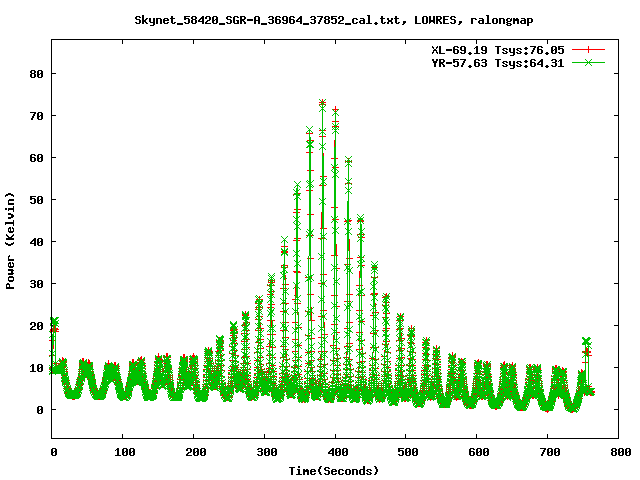The height and width of the screenshot is (480, 640).
Task: Click the x-axis tick label 300
Action: point(267,452)
